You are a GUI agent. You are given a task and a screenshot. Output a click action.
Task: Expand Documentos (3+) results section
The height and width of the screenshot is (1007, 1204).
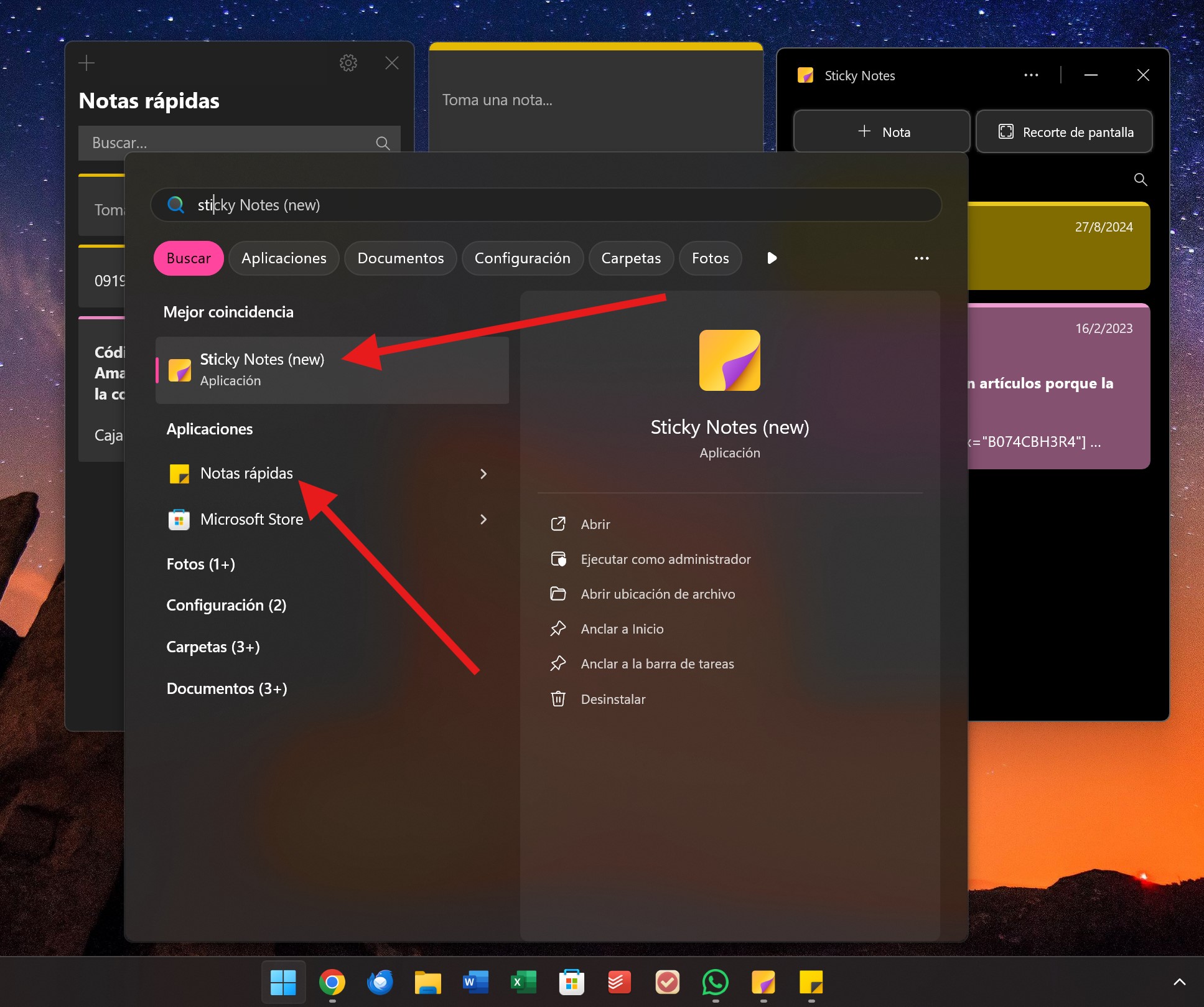[x=227, y=688]
